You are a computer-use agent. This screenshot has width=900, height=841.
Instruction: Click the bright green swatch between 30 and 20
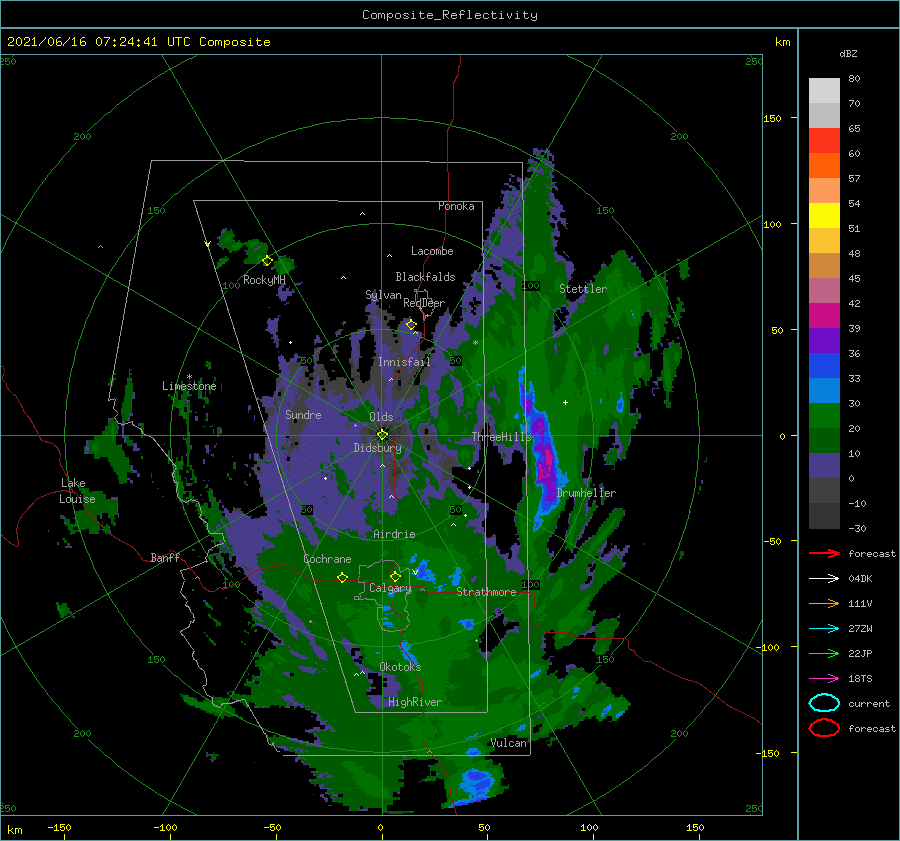[x=824, y=416]
